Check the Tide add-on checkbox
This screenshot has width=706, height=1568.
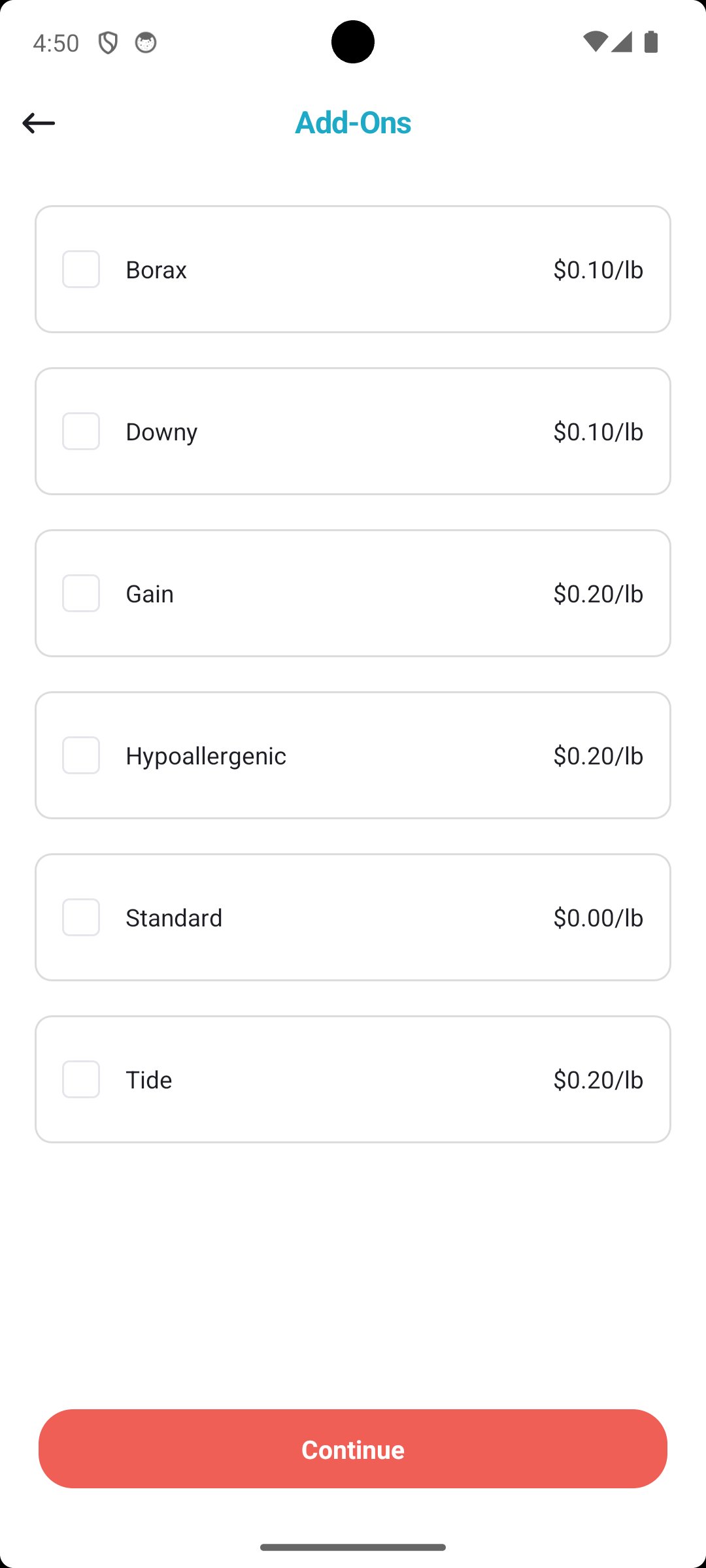(81, 1079)
